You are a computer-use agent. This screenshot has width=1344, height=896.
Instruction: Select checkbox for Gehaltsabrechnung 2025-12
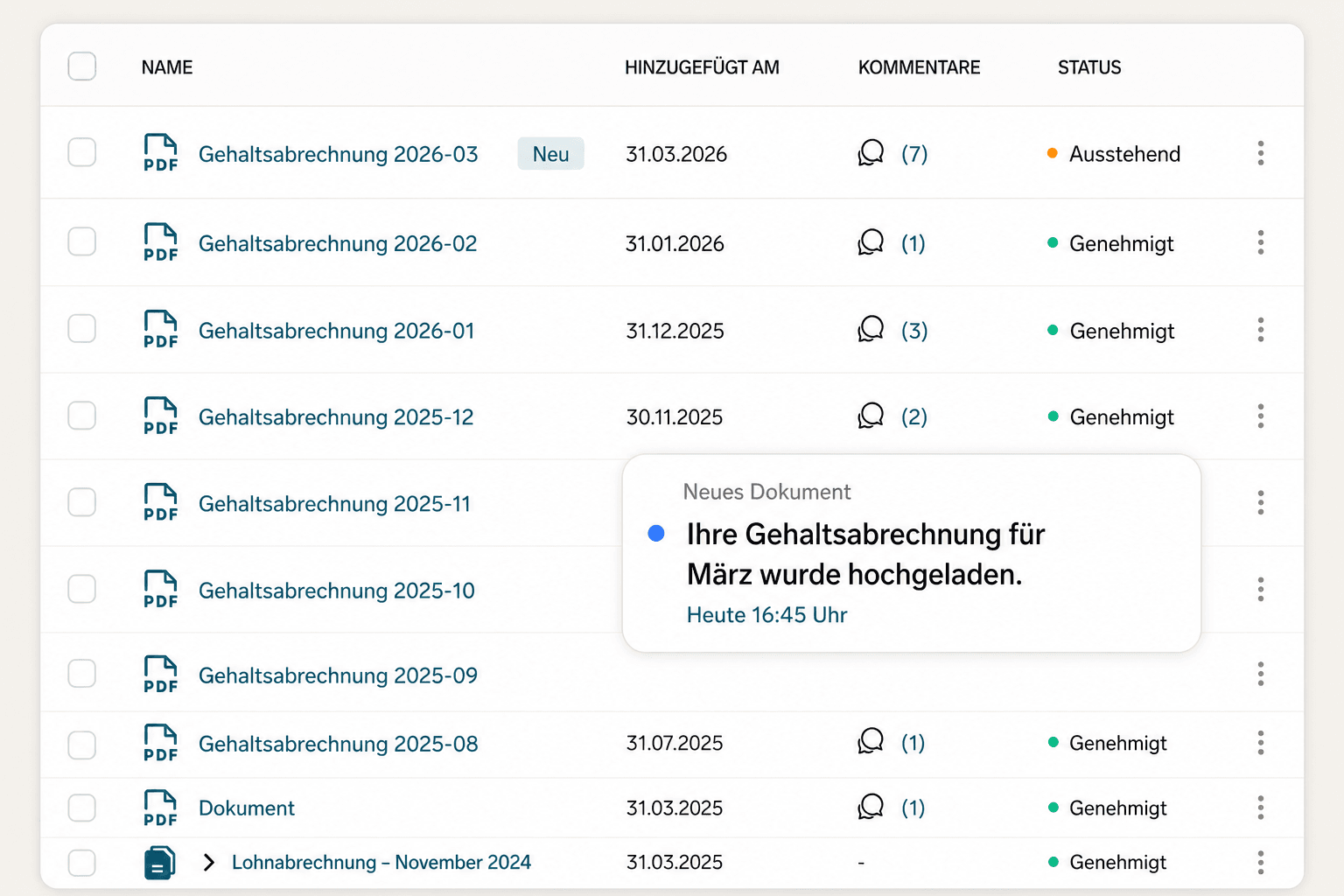(82, 416)
